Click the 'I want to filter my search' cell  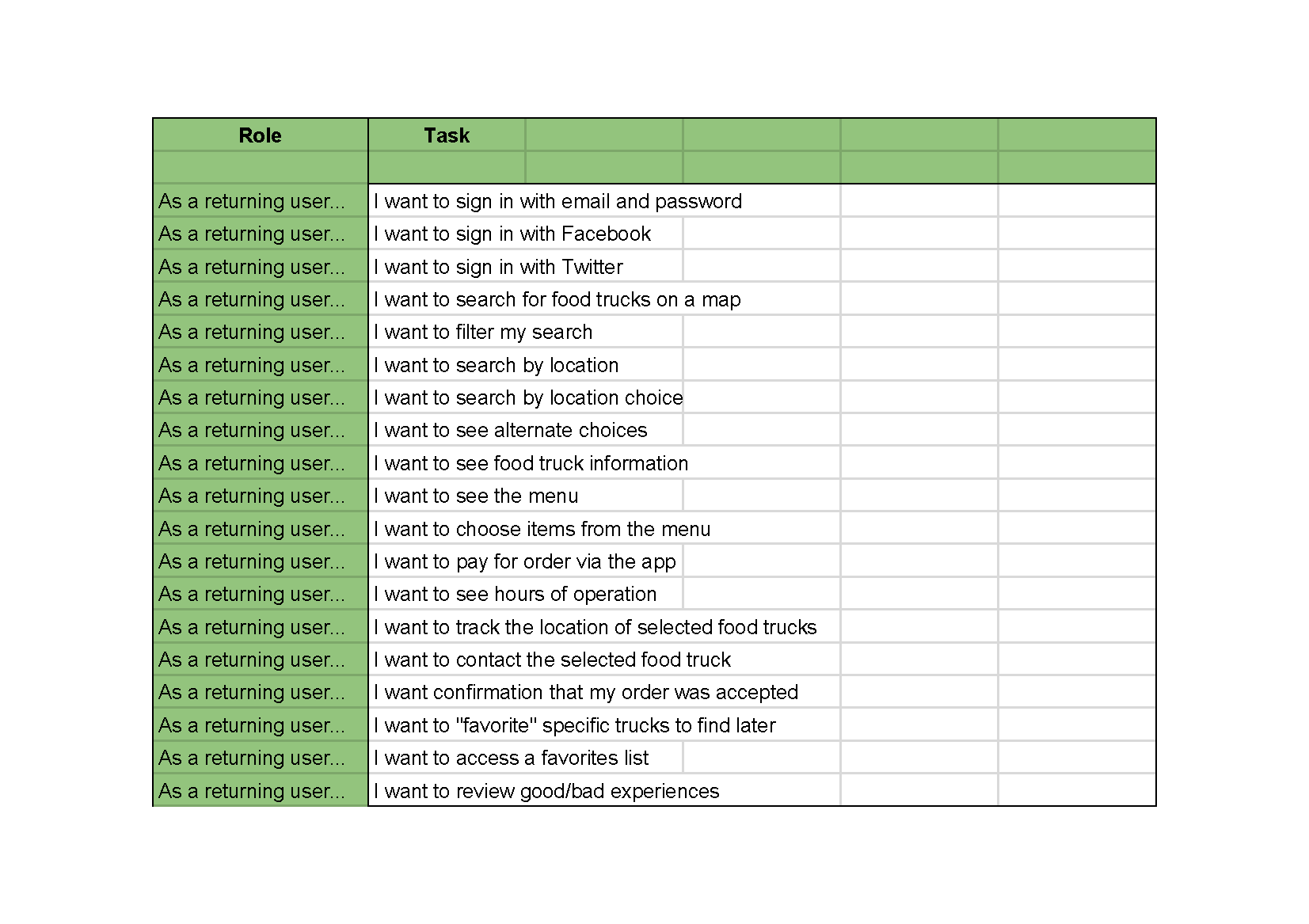pyautogui.click(x=526, y=332)
